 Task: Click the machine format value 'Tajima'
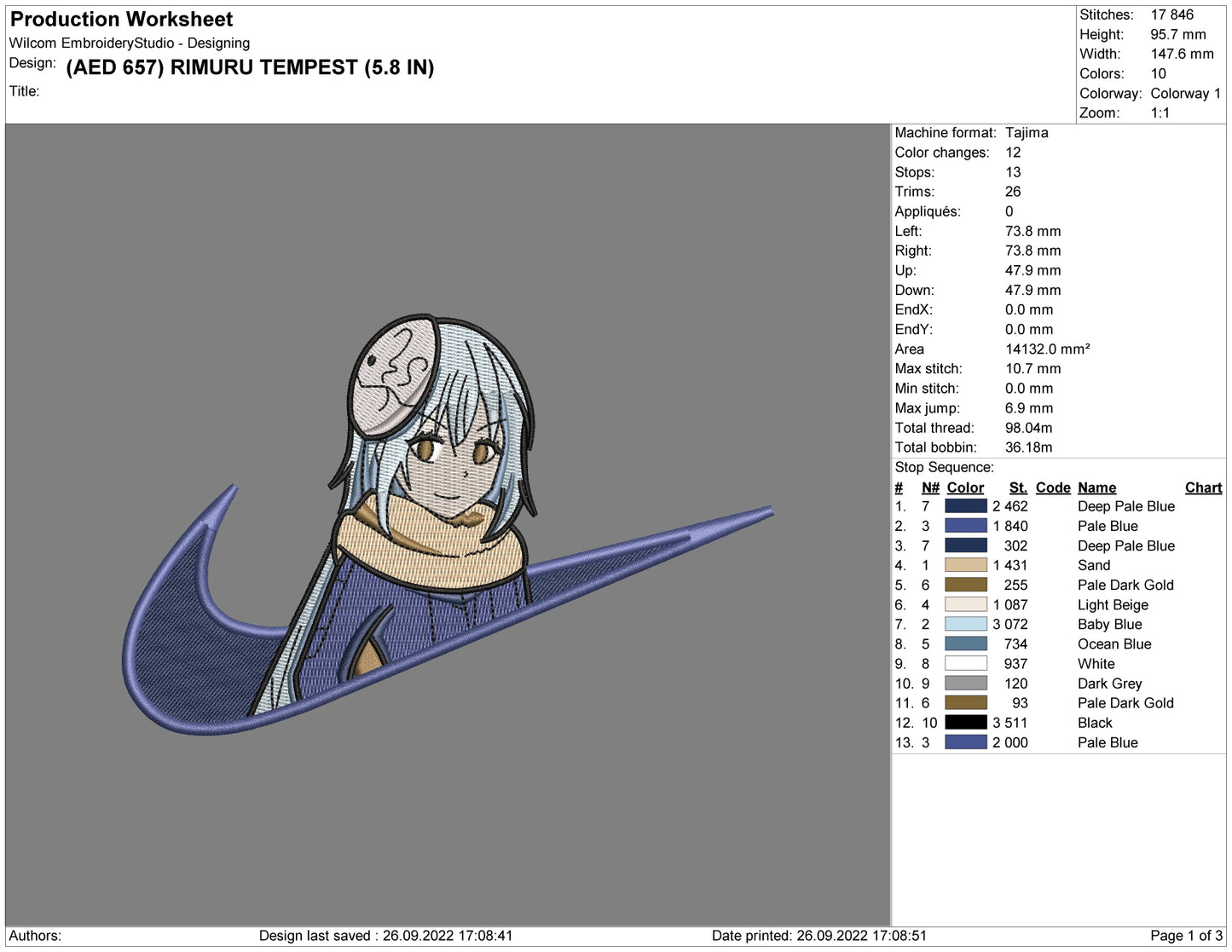pyautogui.click(x=1027, y=132)
